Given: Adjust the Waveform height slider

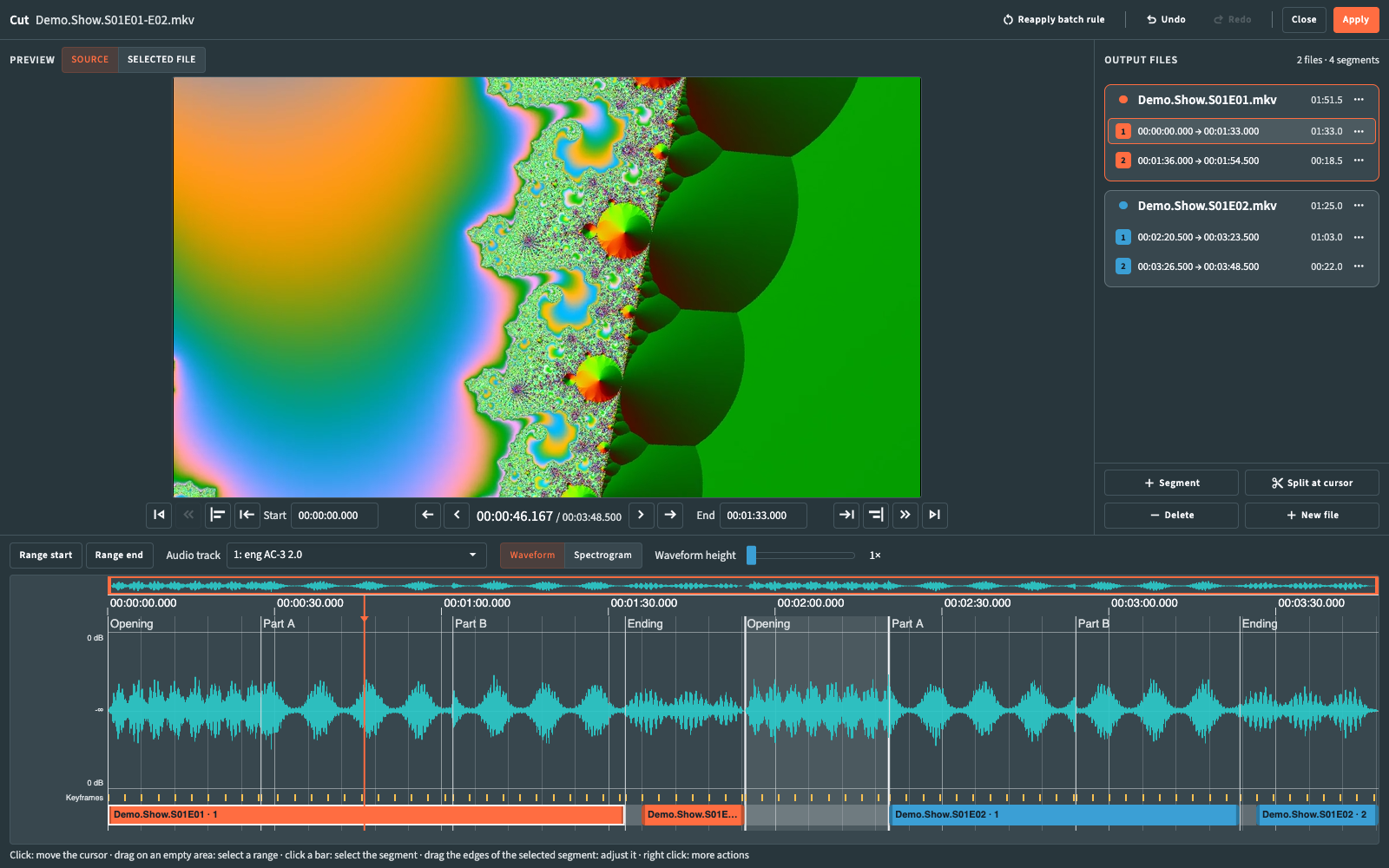Looking at the screenshot, I should tap(801, 556).
